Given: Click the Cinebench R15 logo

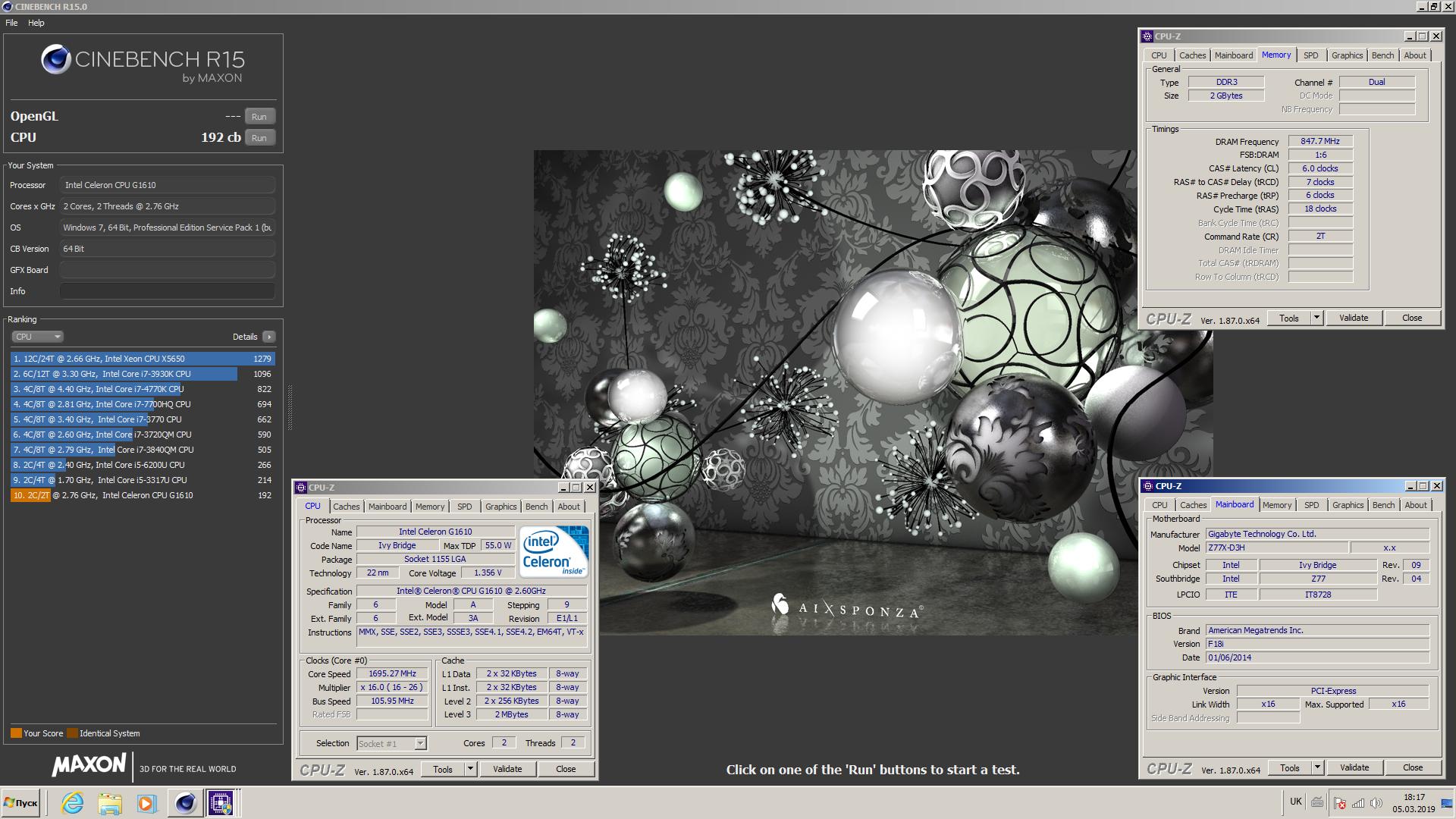Looking at the screenshot, I should [x=143, y=63].
